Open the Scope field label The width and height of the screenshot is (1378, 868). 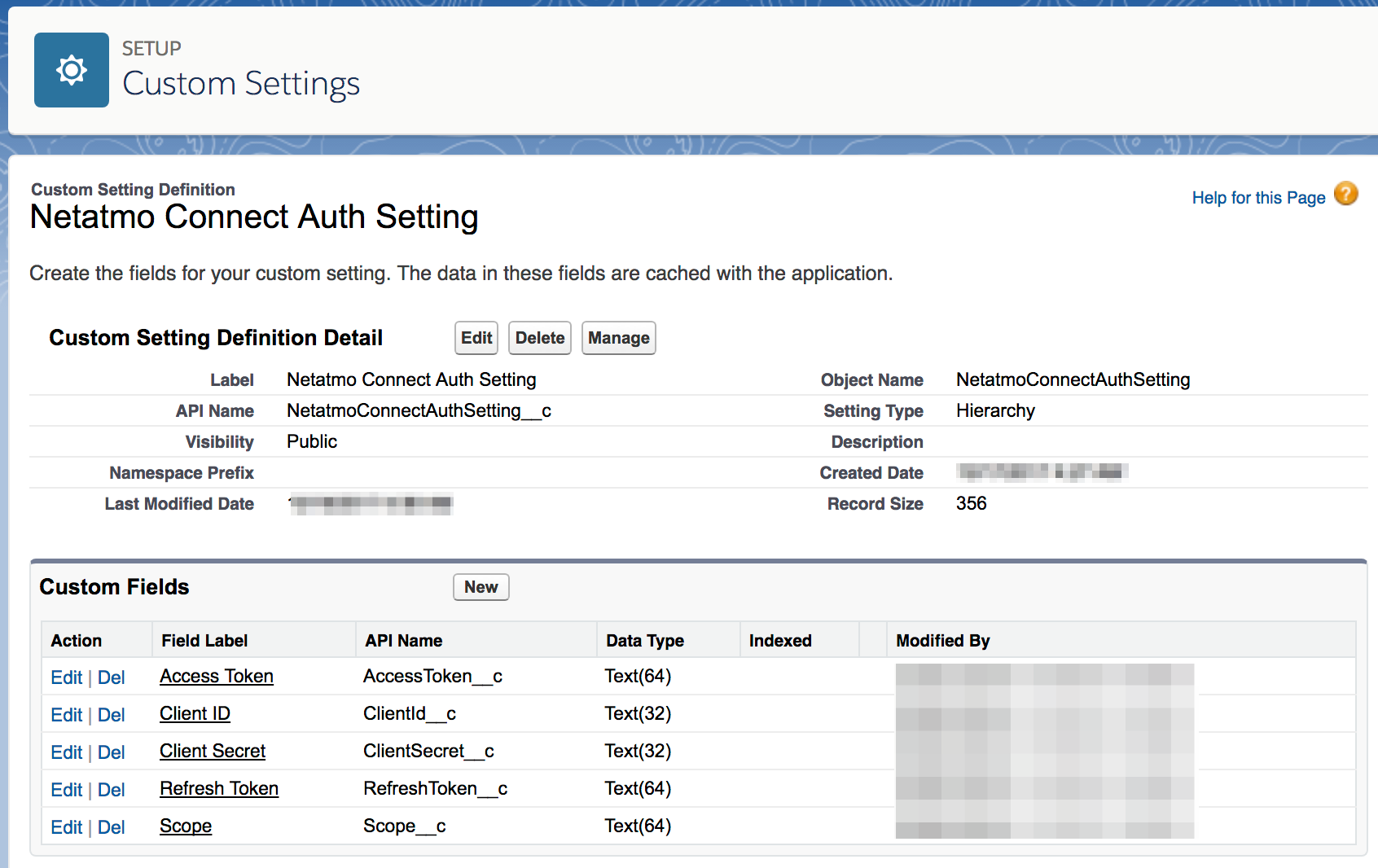[186, 826]
